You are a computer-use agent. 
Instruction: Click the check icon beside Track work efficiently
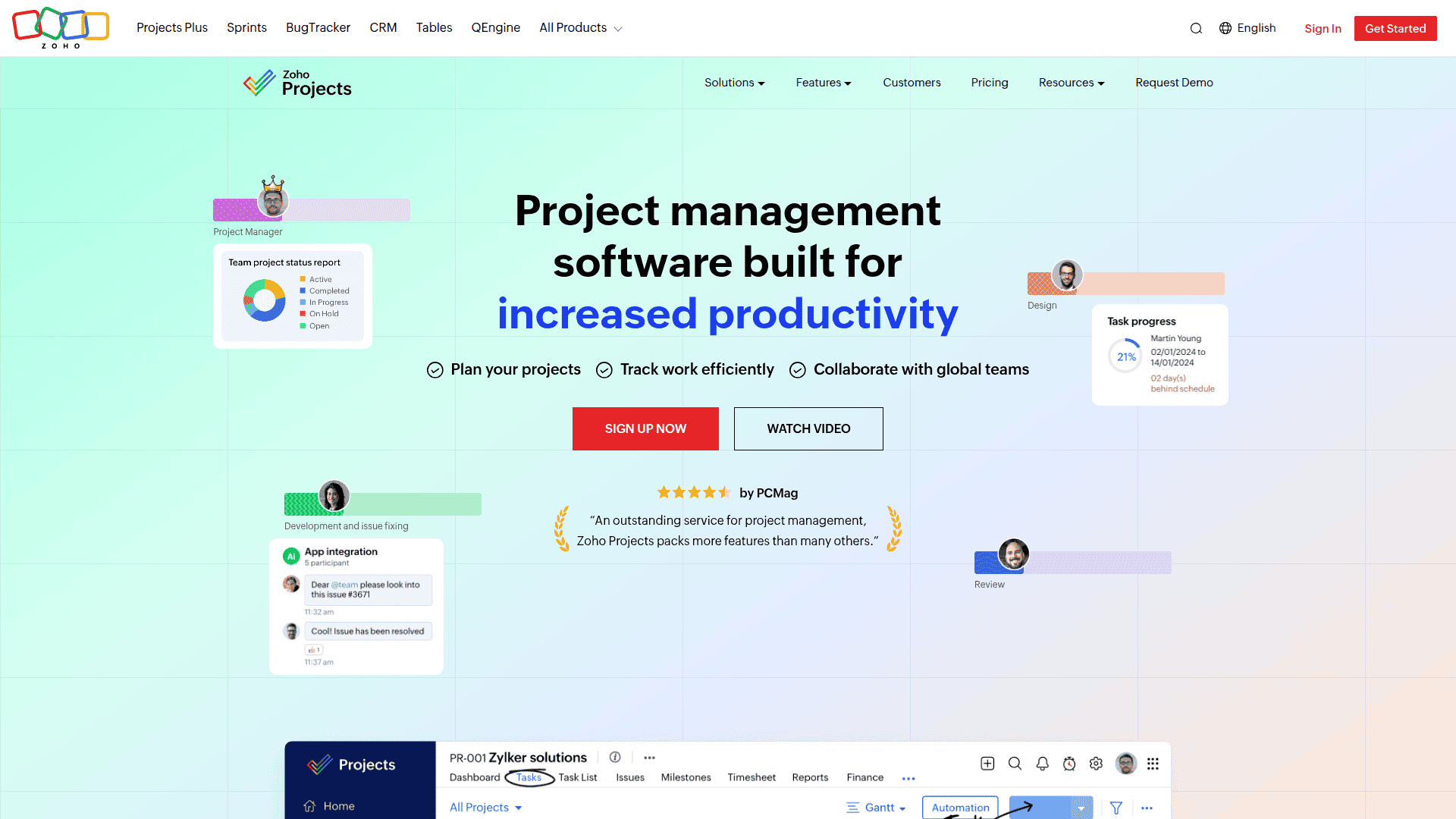point(604,370)
